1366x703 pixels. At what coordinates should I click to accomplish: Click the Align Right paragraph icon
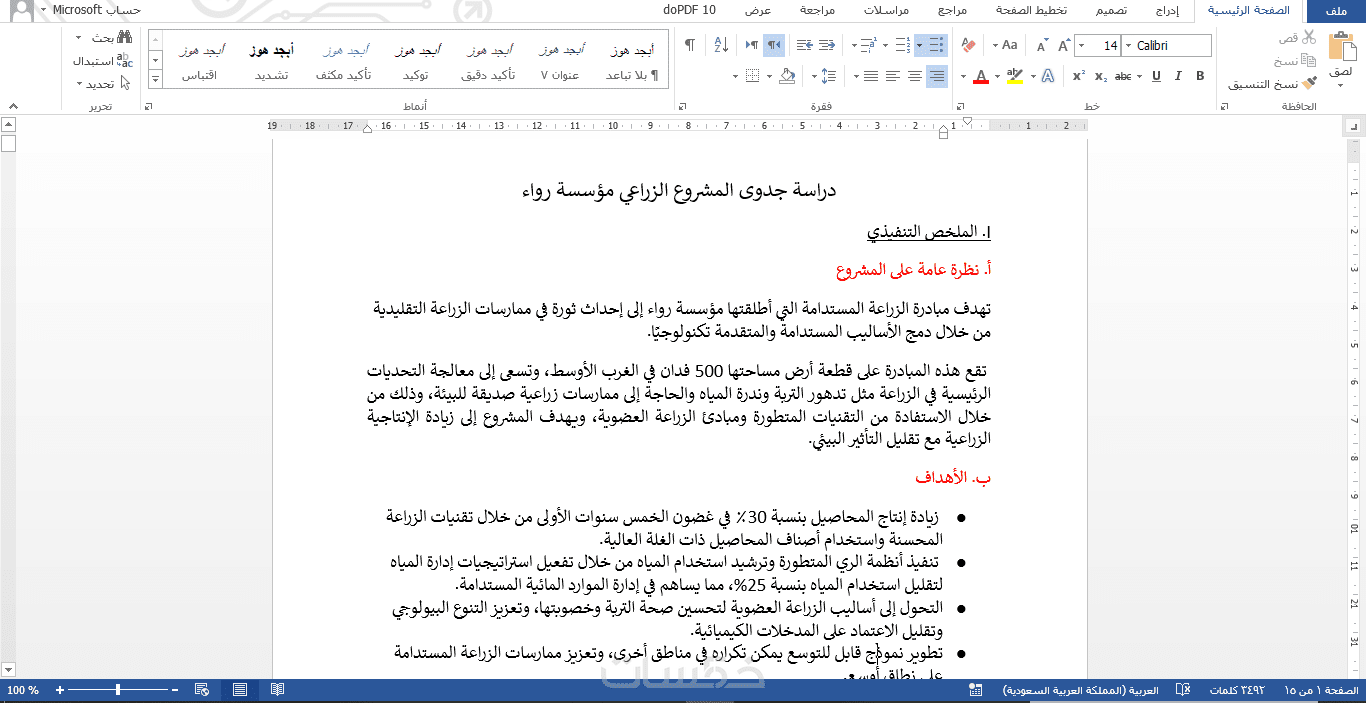pyautogui.click(x=937, y=76)
